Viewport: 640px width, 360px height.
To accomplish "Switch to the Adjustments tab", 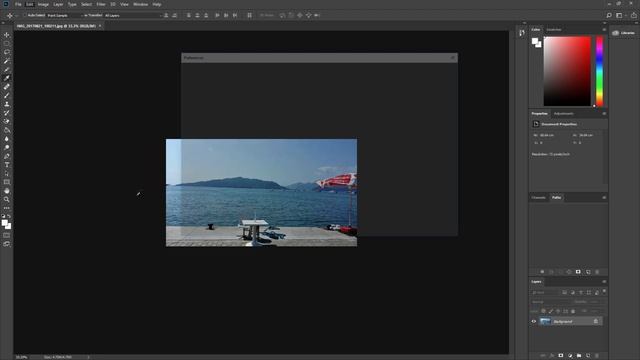I will [564, 113].
